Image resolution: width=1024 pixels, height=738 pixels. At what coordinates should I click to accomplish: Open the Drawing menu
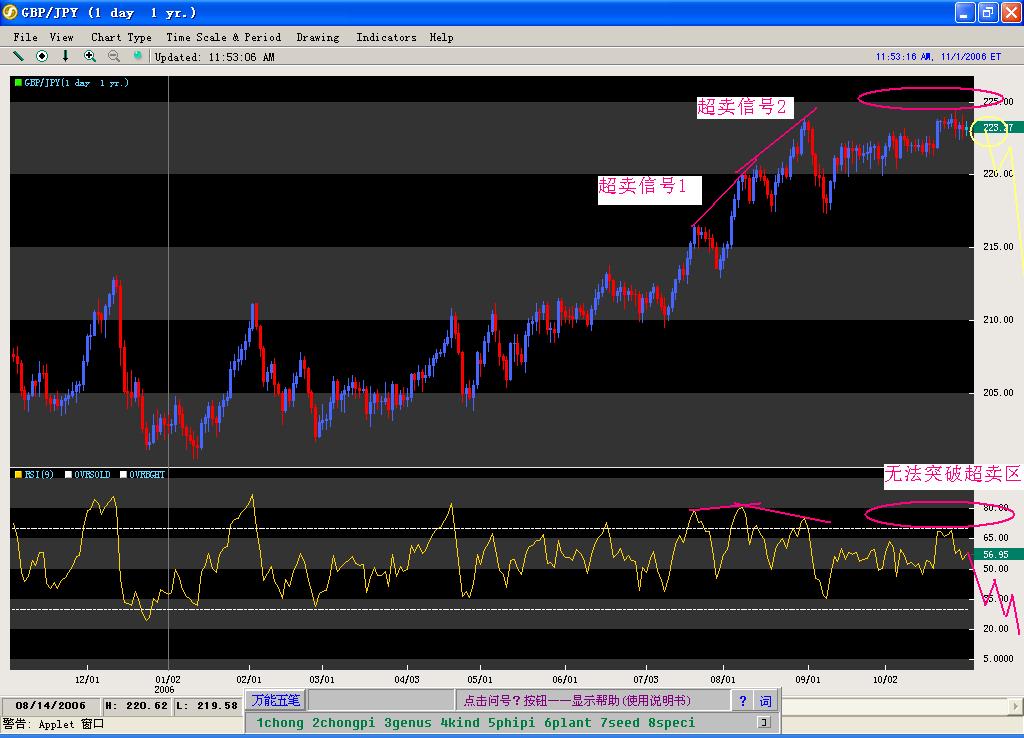pos(318,37)
